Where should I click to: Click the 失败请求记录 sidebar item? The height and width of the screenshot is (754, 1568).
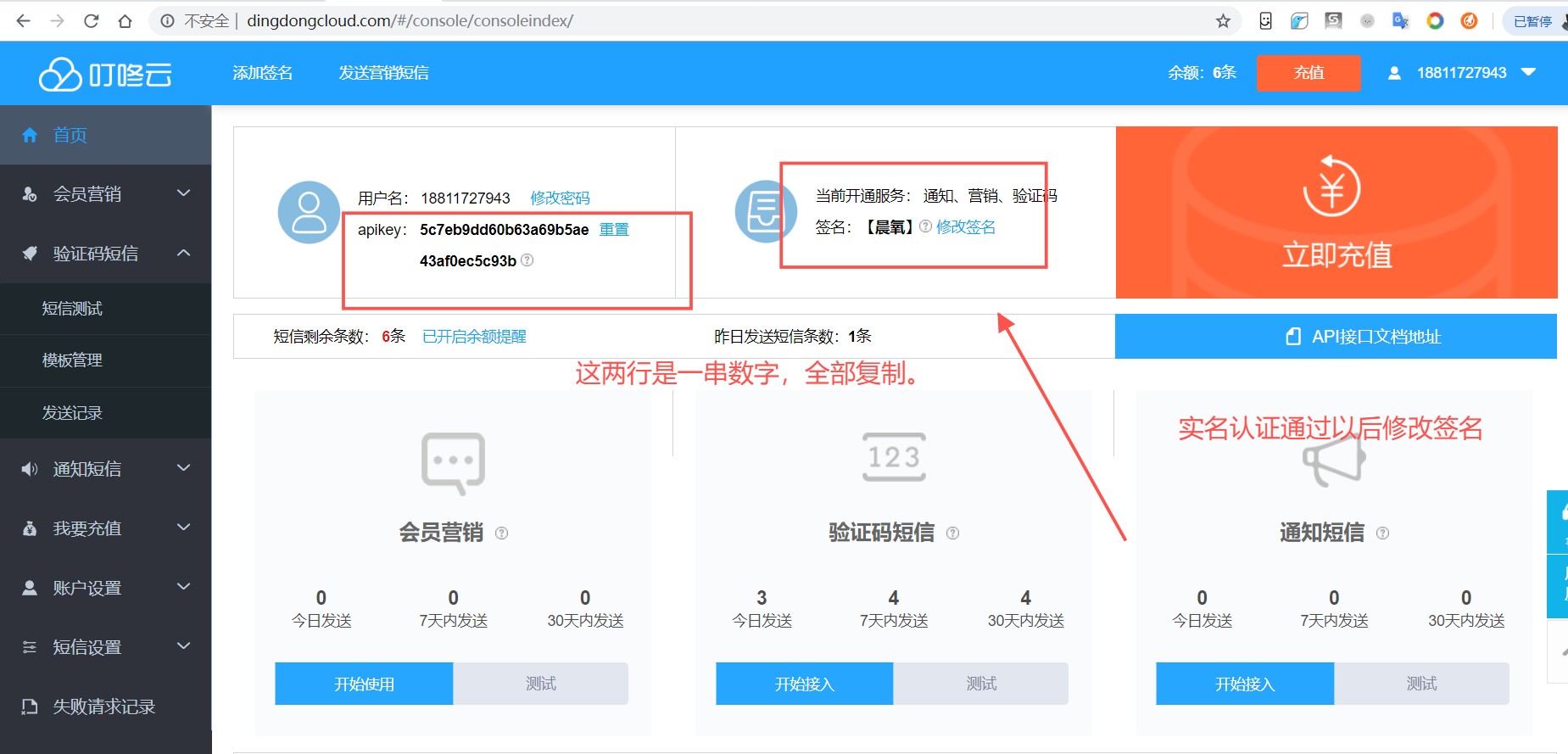(105, 707)
